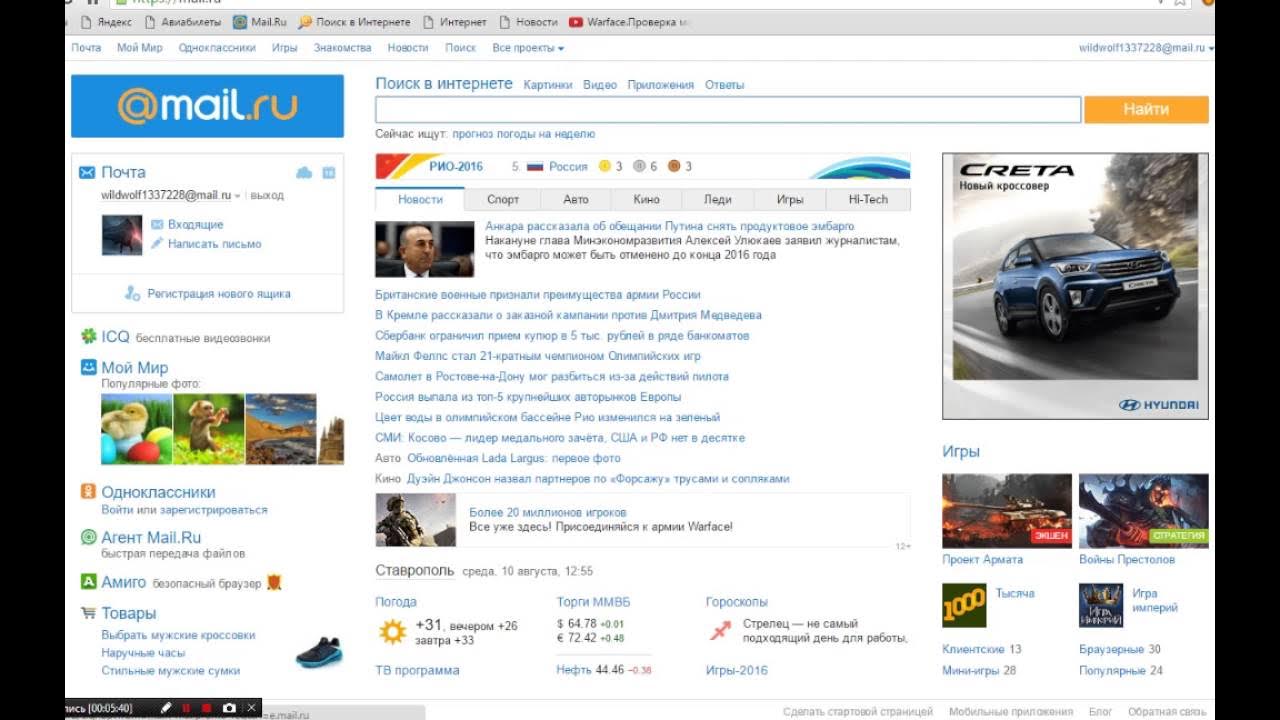Open Войны Престолов game thumbnail

click(1144, 510)
